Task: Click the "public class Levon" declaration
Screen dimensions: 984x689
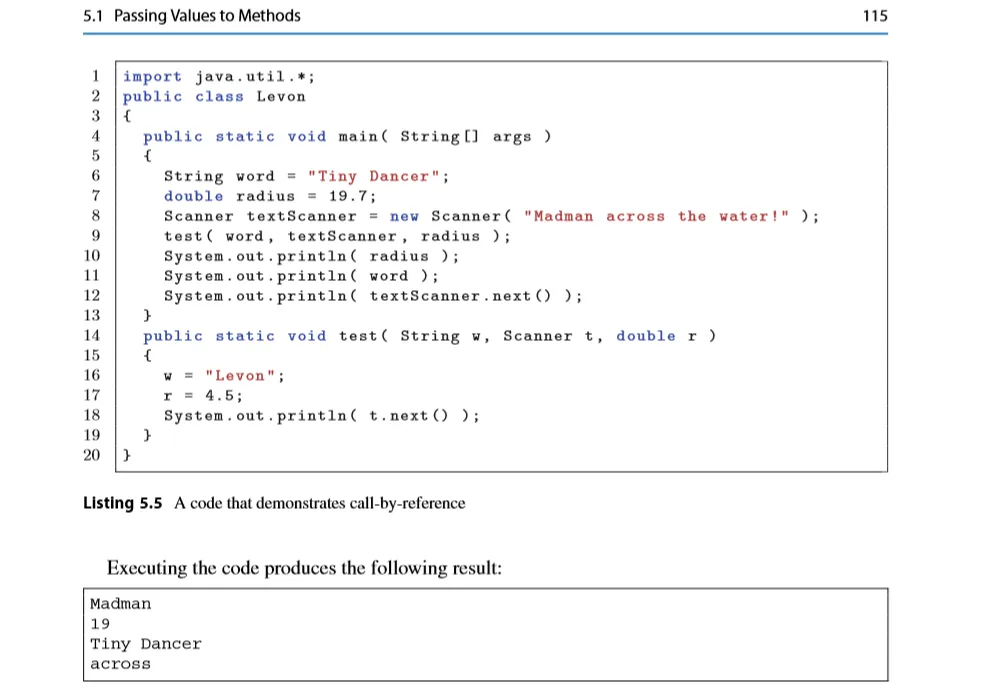Action: (x=214, y=97)
